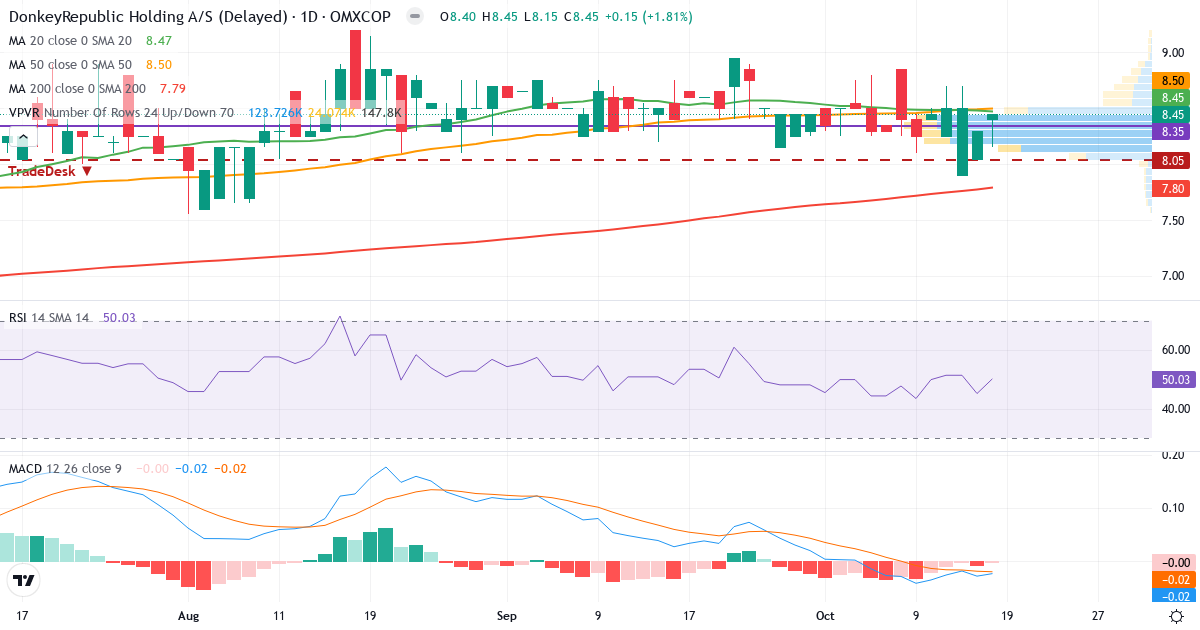The width and height of the screenshot is (1200, 630).
Task: Click the blue -0.02 MACD axis label
Action: click(x=1173, y=595)
